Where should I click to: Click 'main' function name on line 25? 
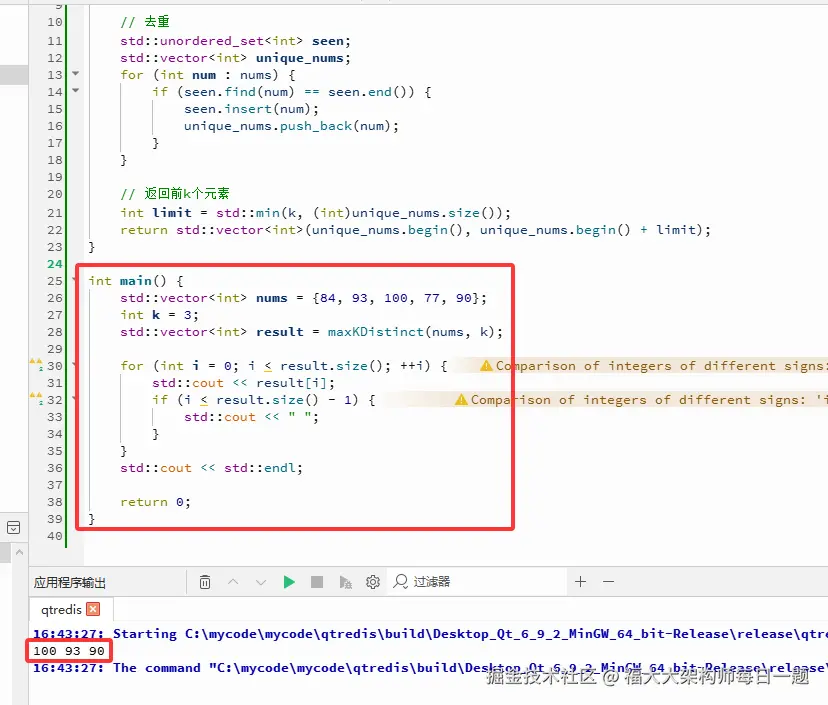point(136,280)
